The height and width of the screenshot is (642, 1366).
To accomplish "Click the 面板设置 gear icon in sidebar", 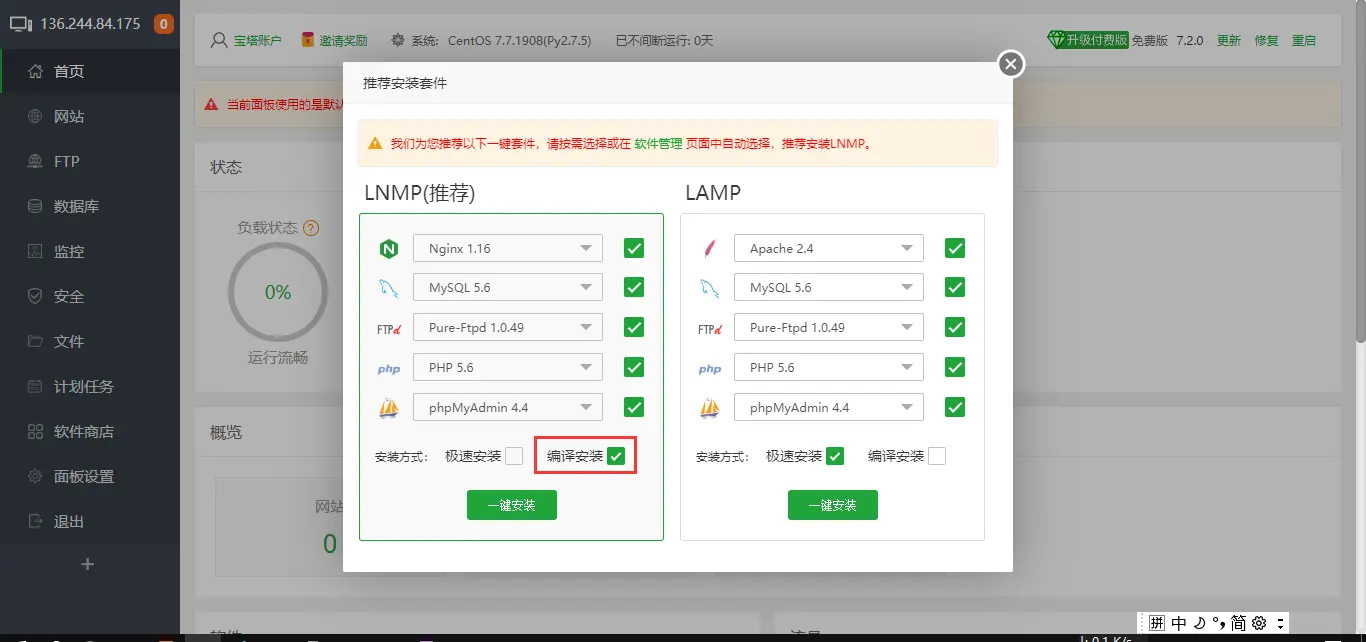I will pos(36,476).
